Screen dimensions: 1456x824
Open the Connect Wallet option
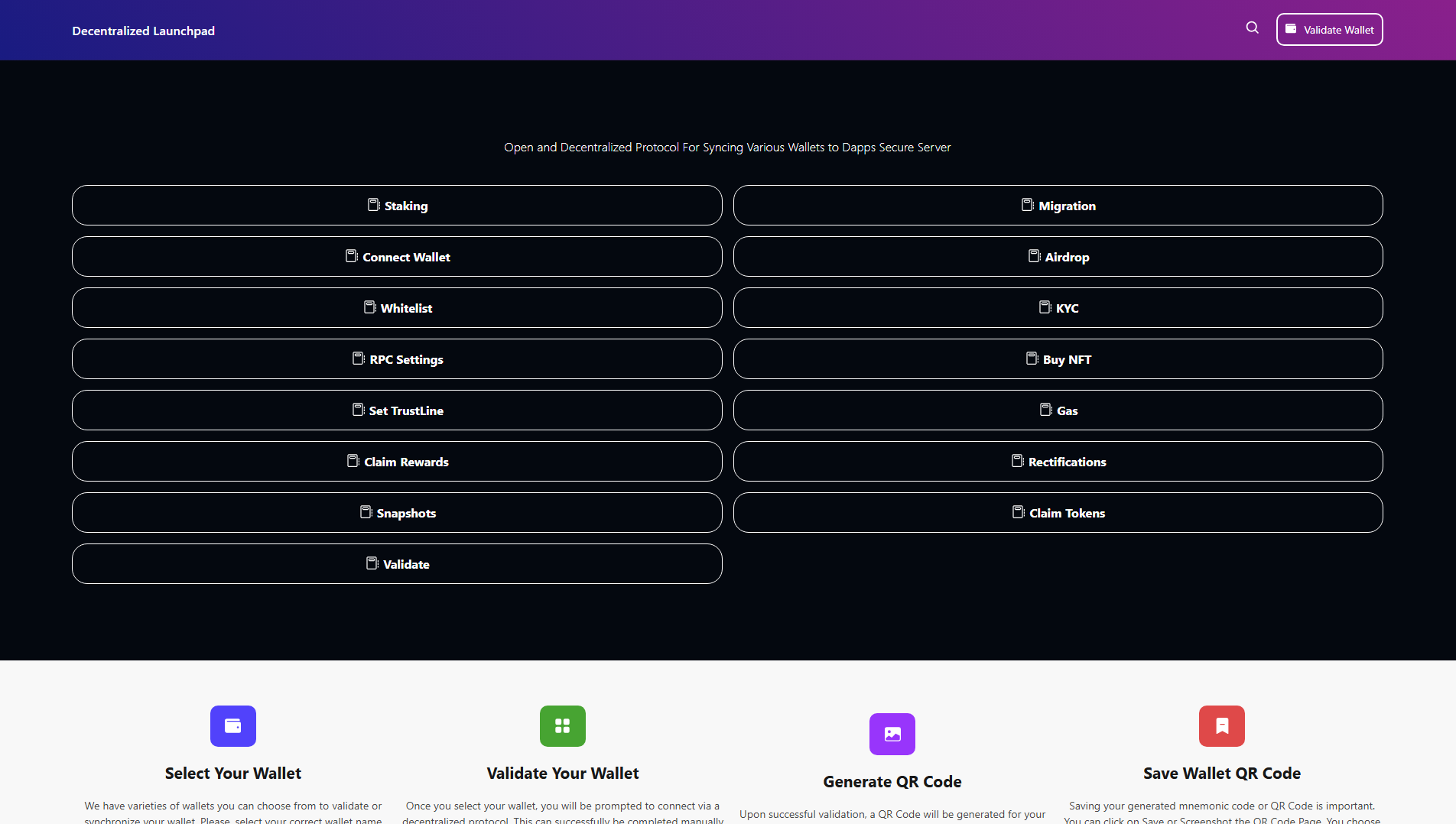pyautogui.click(x=397, y=257)
